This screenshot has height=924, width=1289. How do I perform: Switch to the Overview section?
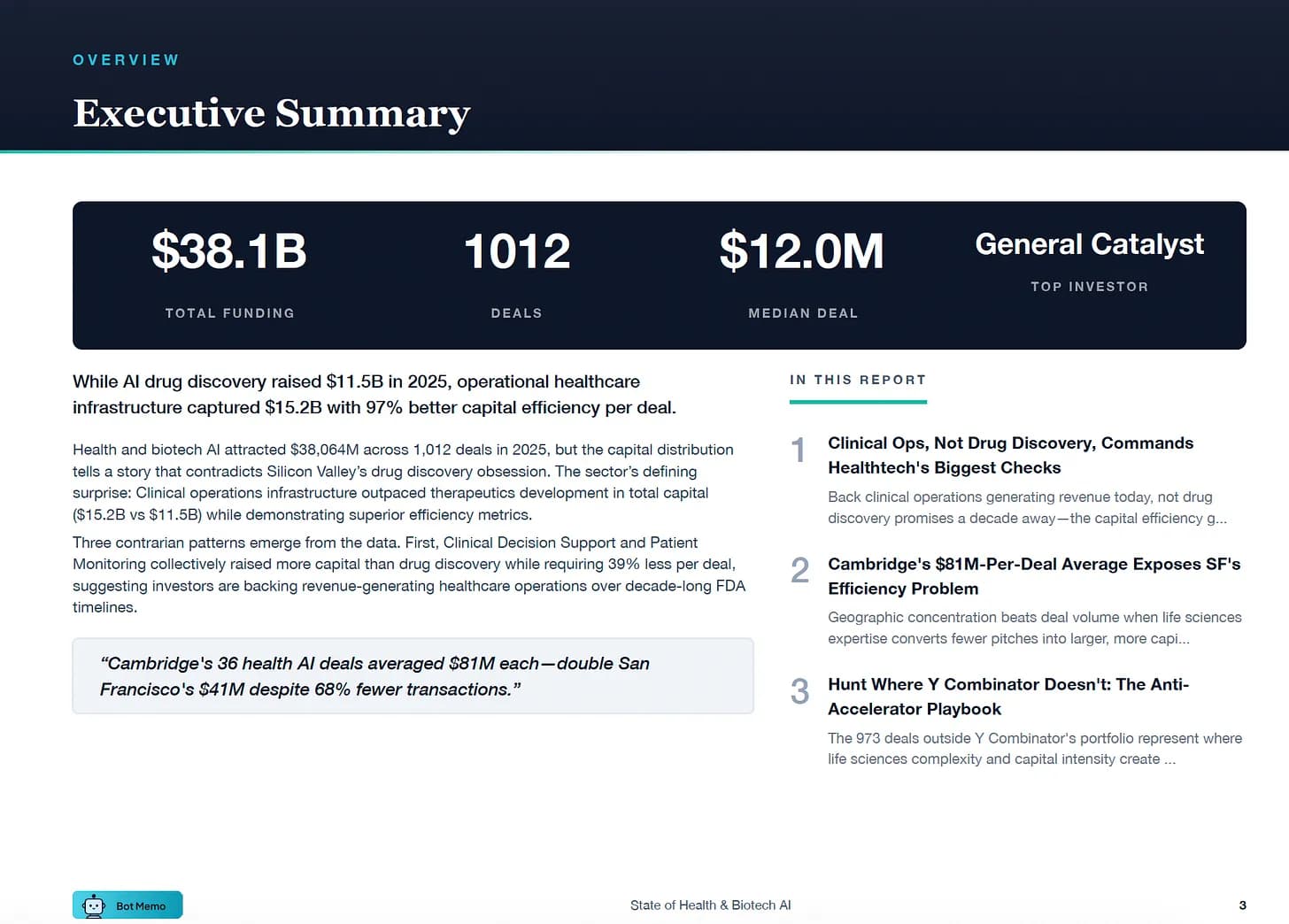click(126, 59)
